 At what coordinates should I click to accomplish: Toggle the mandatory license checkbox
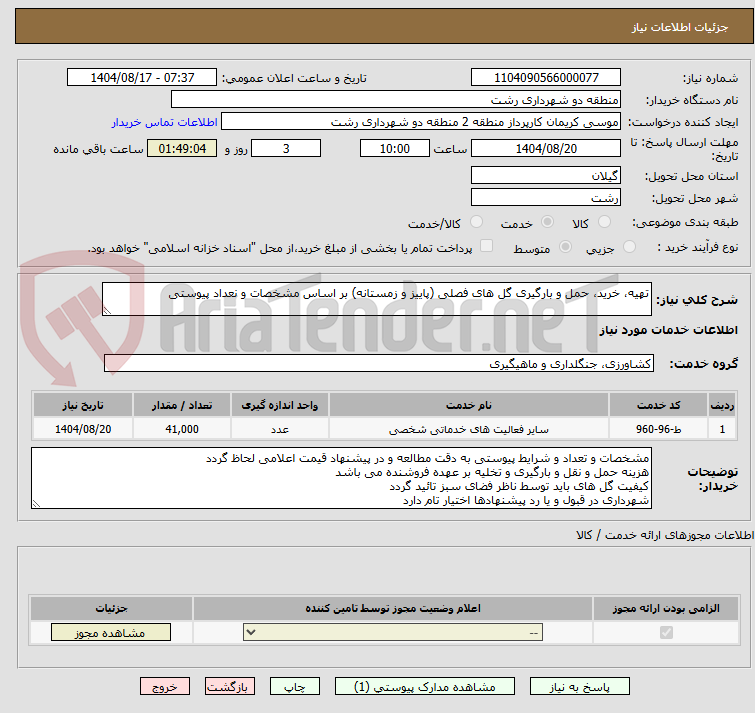(666, 632)
